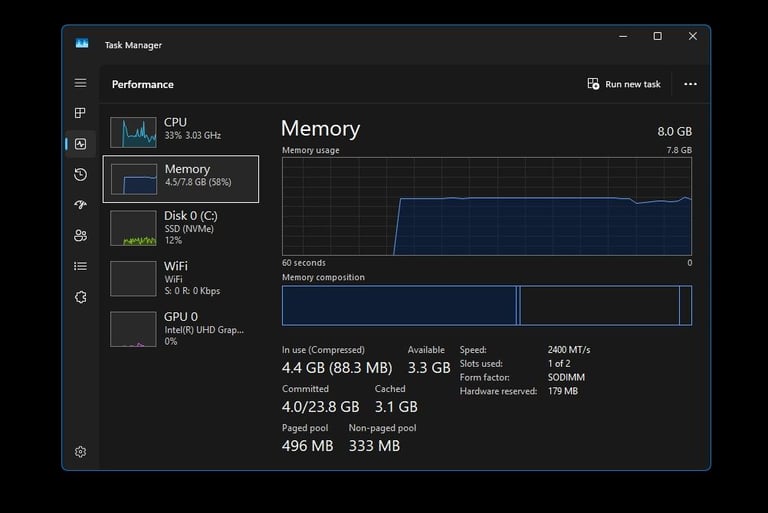
Task: Click the Cached value 3.1 GB
Action: (396, 407)
